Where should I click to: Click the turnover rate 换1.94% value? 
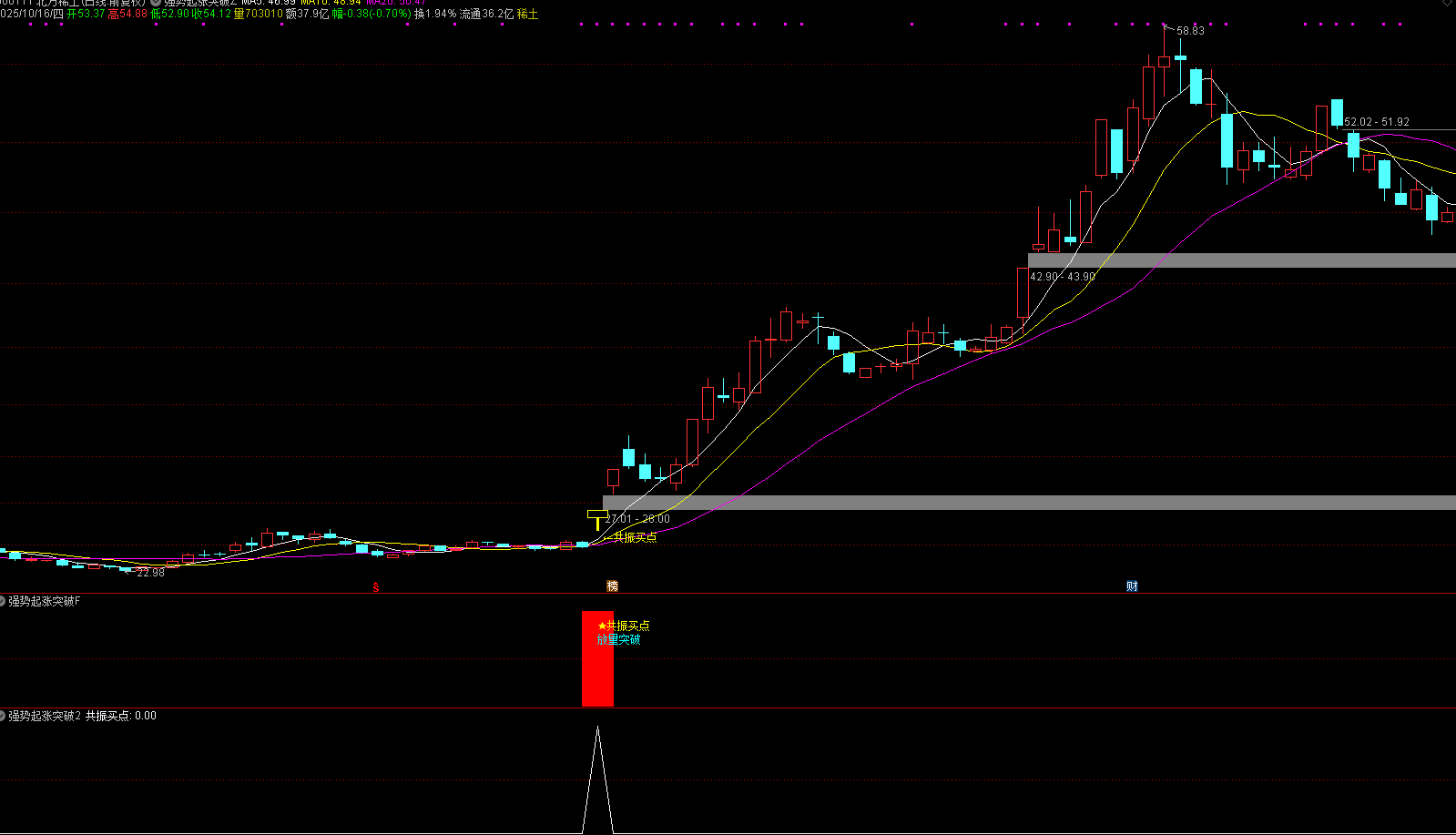click(x=435, y=14)
